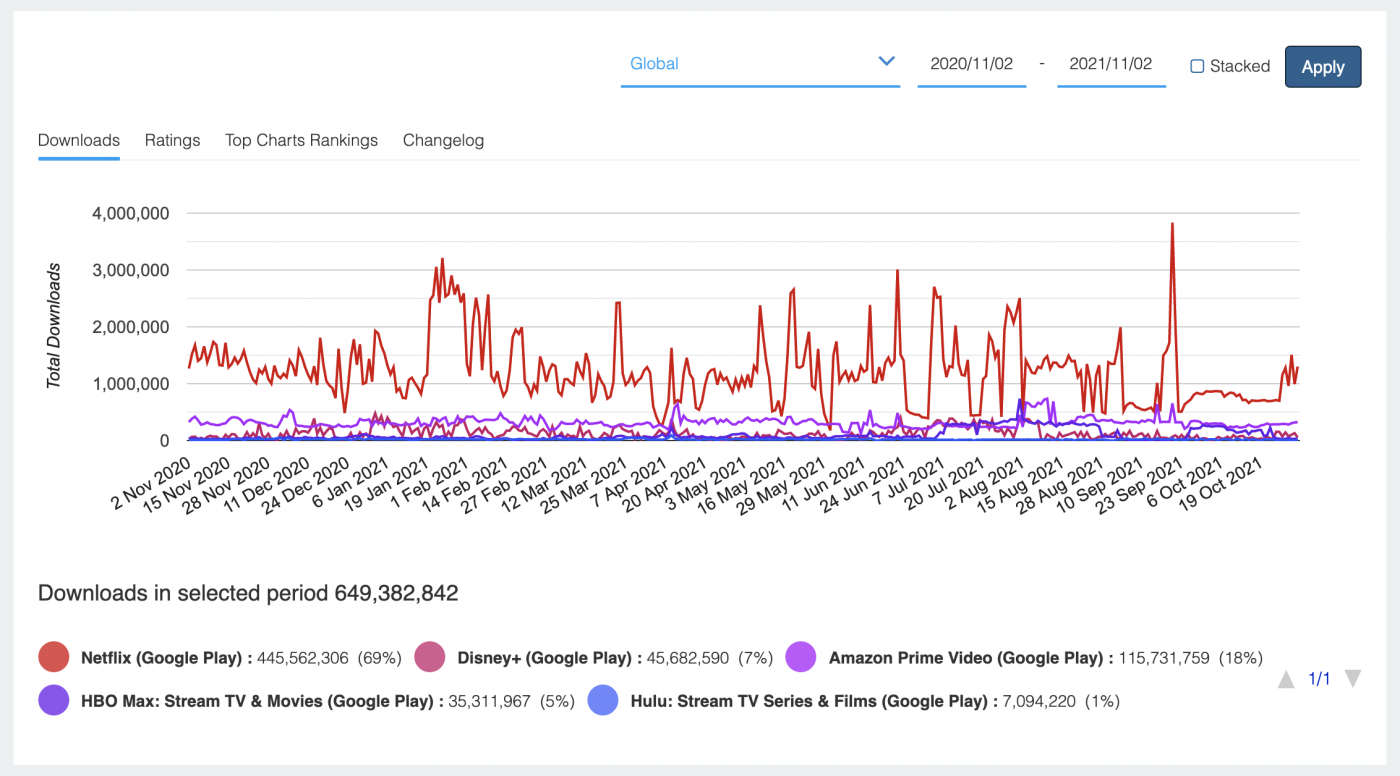Click HBO Max download count 35,311,967 (5%)

pos(510,701)
